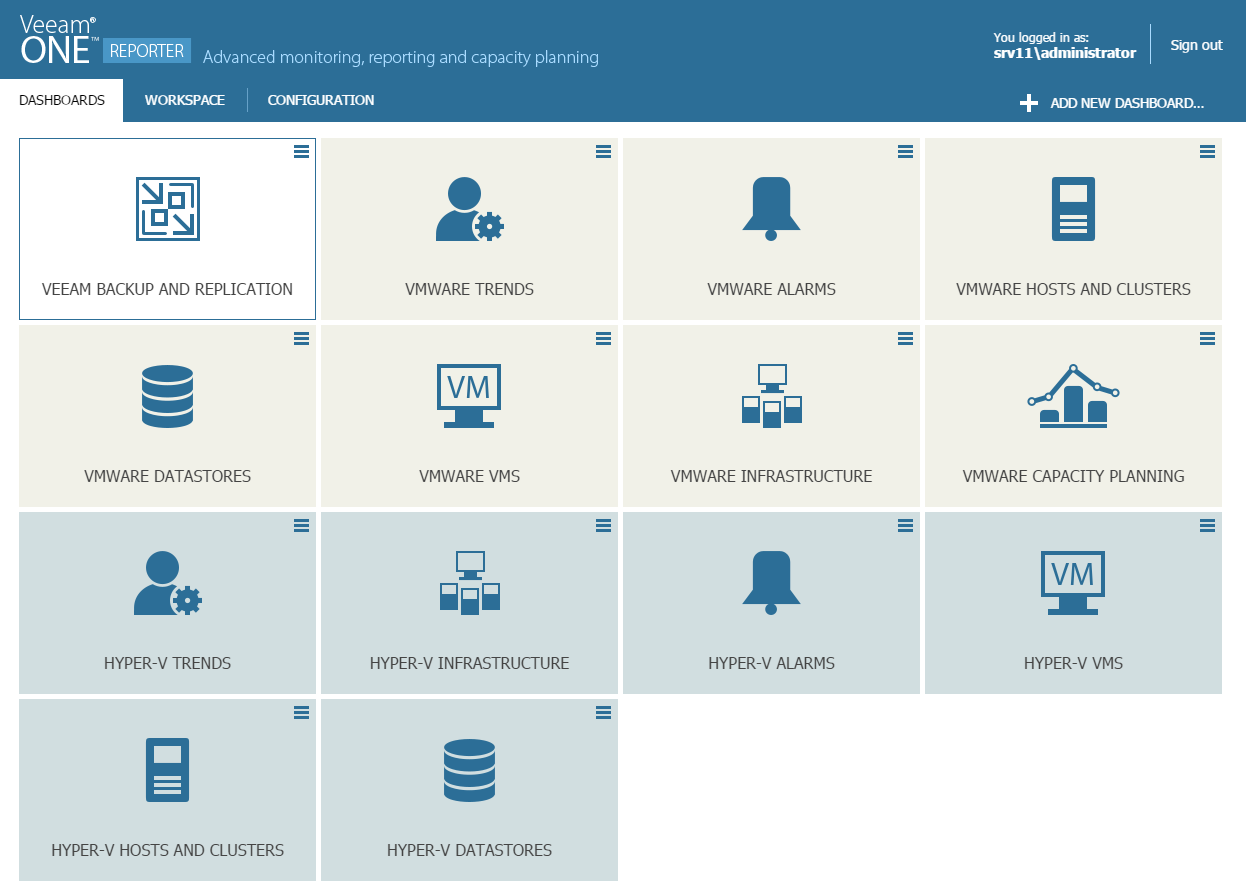Open the menu on Veeam Backup and Replication tile
Screen dimensions: 1246x890
(301, 151)
